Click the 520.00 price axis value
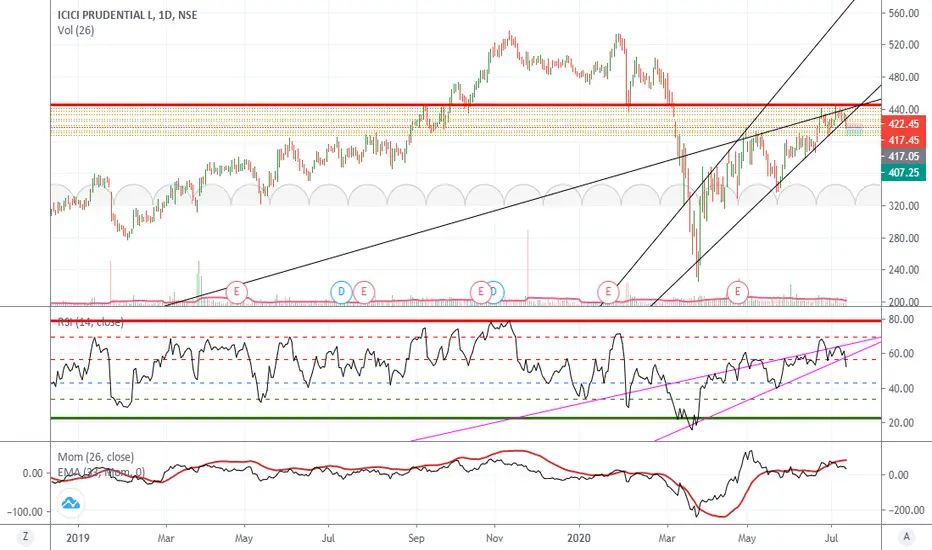The width and height of the screenshot is (932, 550). [904, 45]
